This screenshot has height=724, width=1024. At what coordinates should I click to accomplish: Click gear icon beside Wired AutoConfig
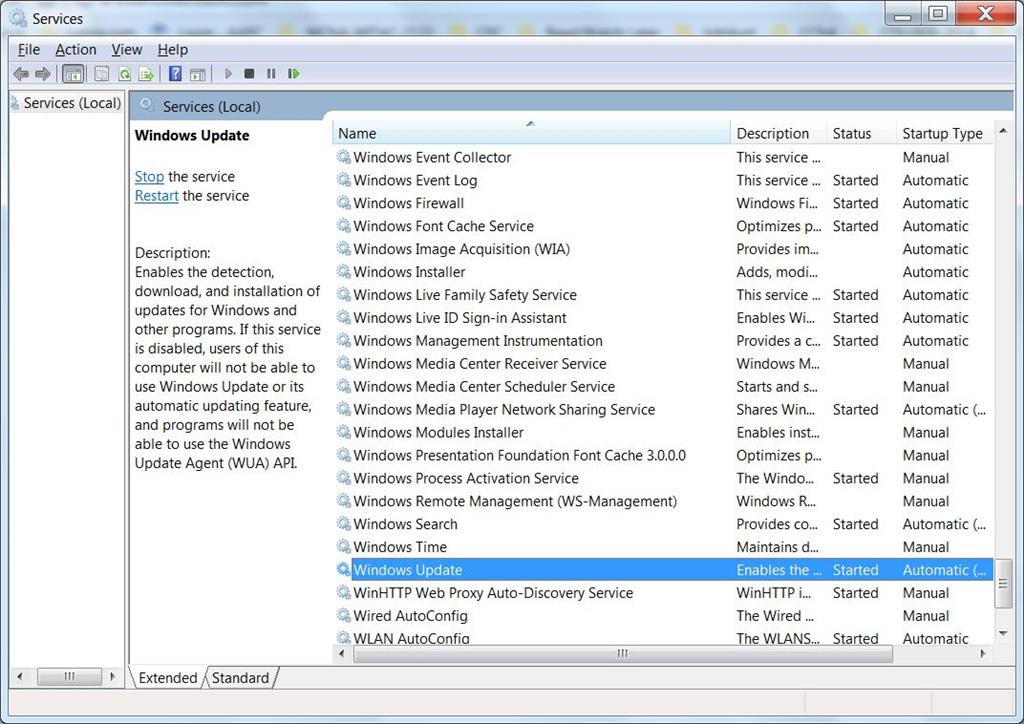pyautogui.click(x=344, y=615)
